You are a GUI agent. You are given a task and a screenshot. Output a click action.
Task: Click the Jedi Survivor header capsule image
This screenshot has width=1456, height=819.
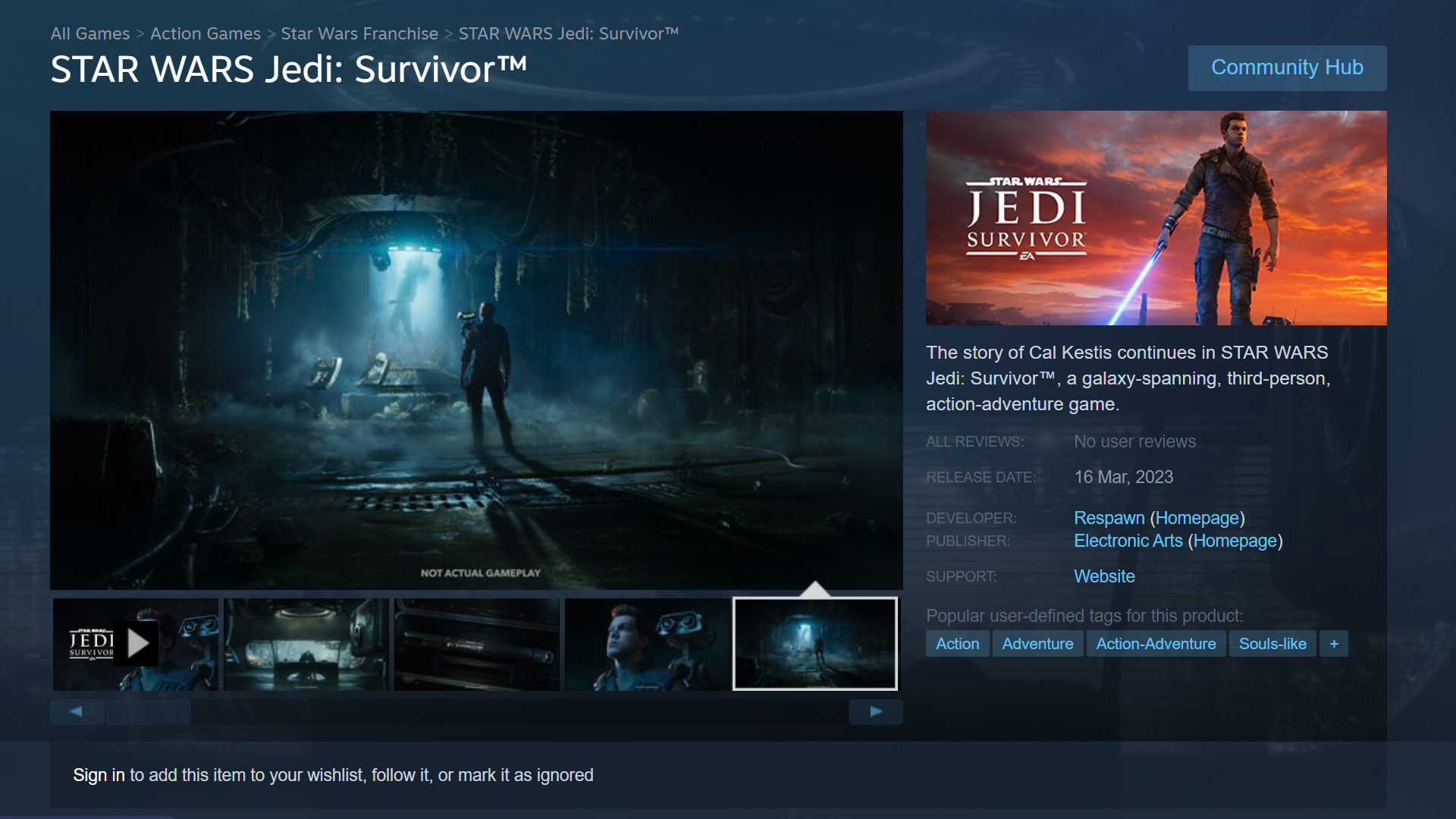click(x=1156, y=218)
